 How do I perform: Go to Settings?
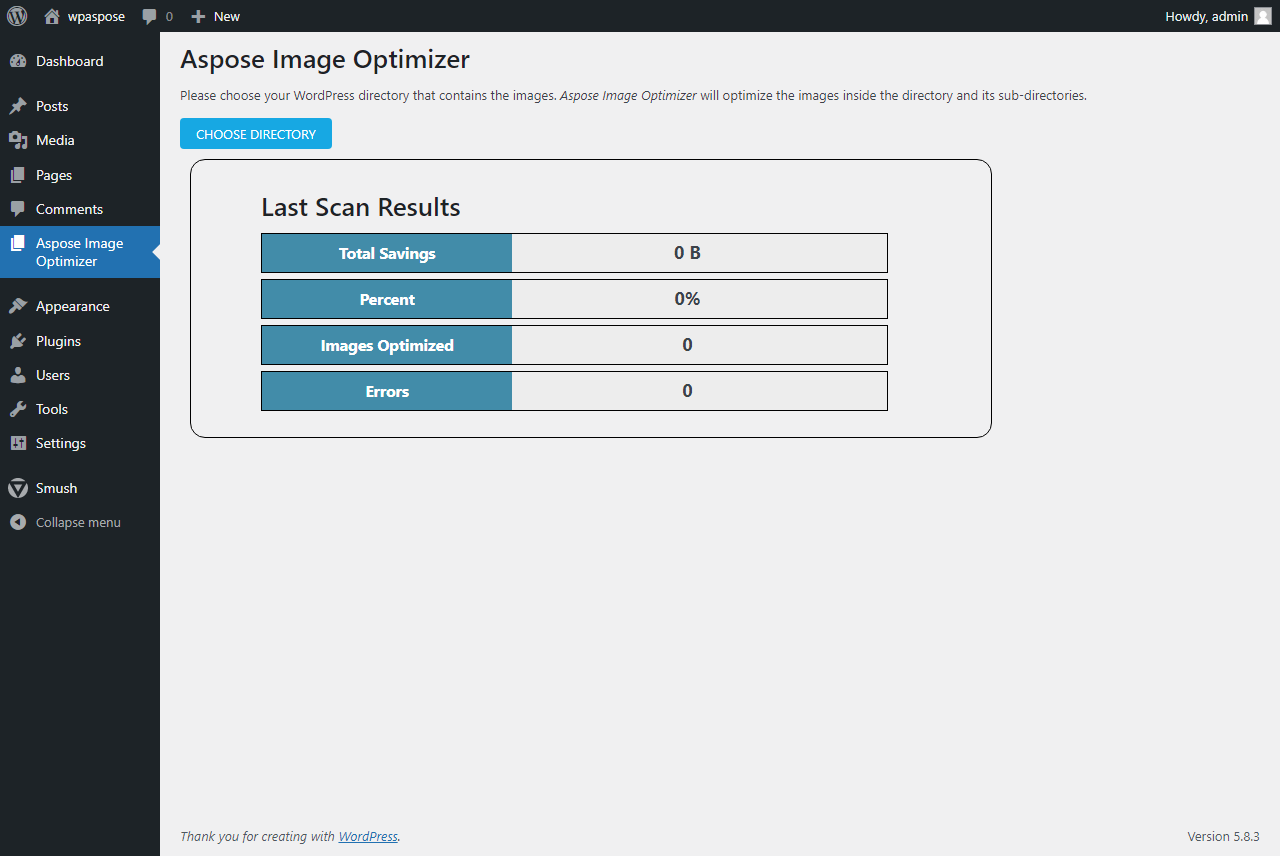[80, 443]
